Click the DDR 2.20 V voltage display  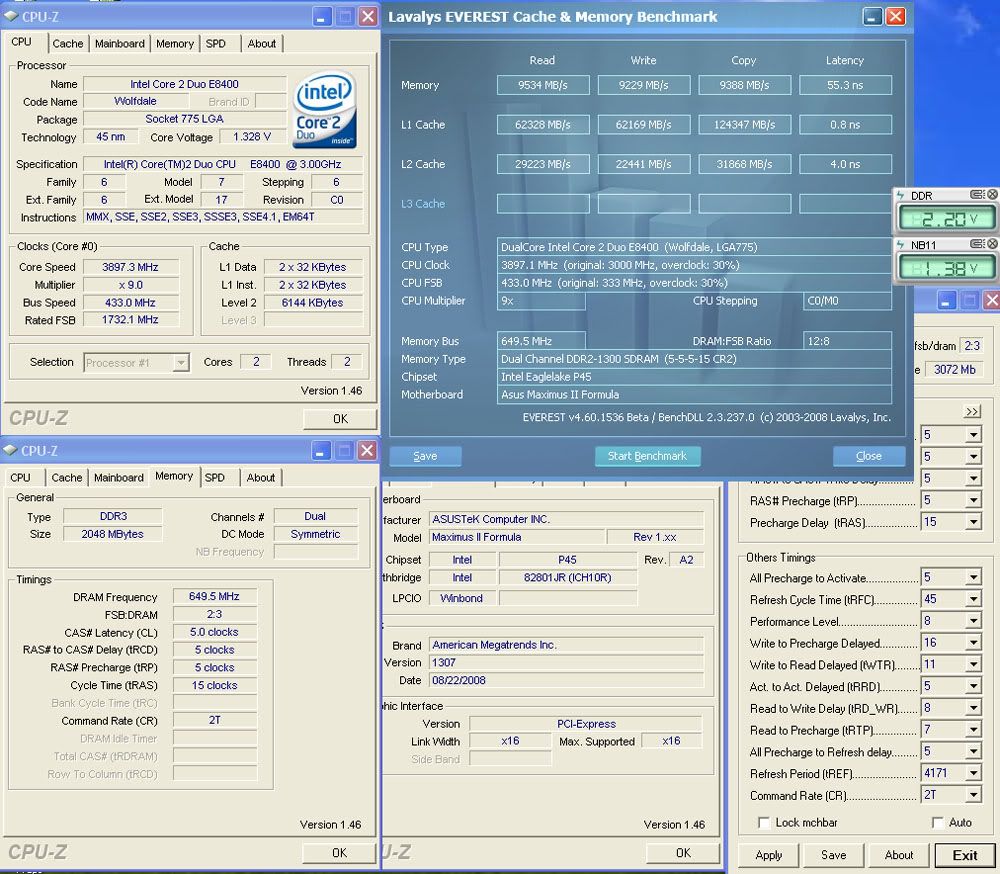click(947, 219)
